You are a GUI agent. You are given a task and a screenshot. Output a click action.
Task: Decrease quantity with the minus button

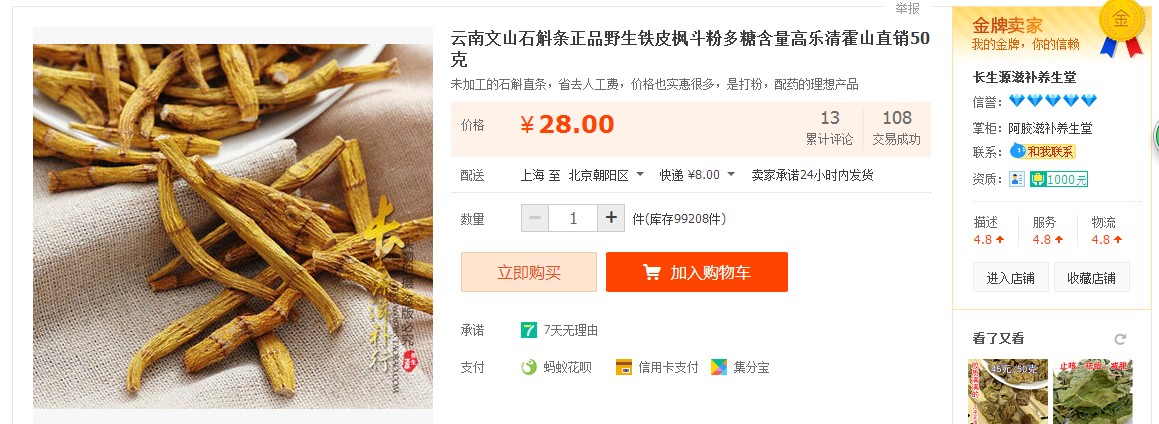pos(535,218)
